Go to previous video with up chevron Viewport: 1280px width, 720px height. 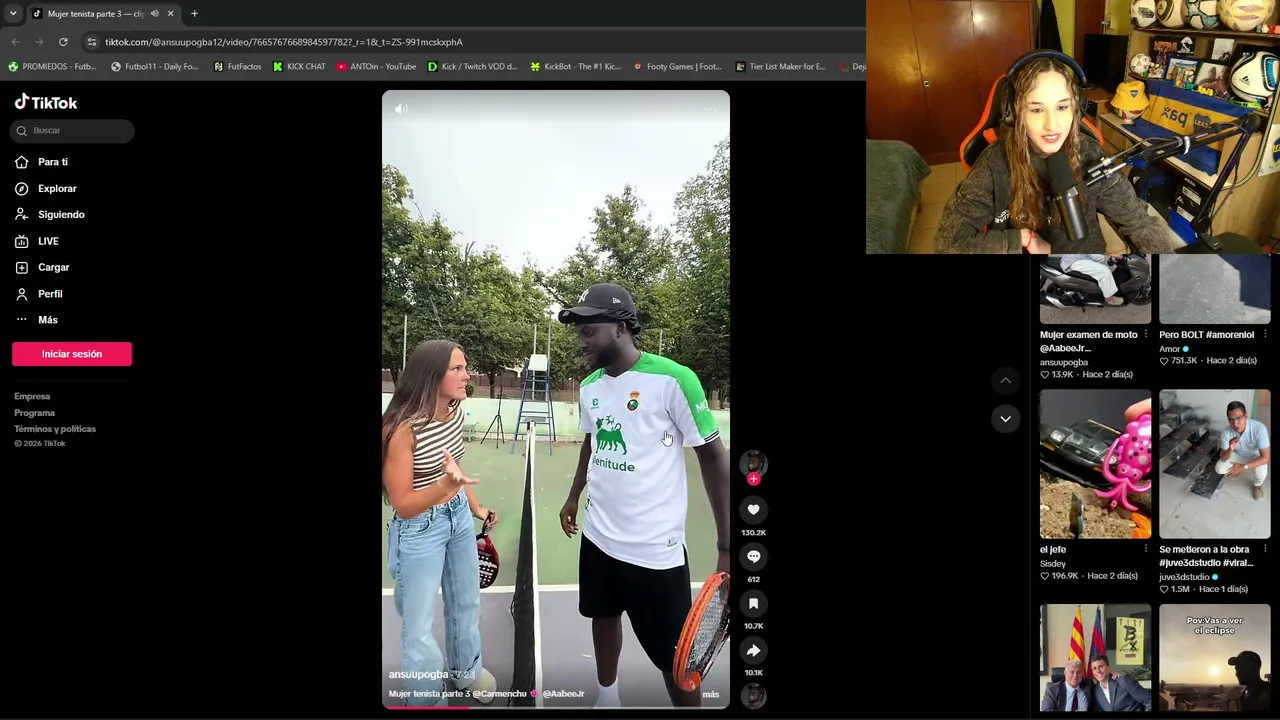point(1005,380)
